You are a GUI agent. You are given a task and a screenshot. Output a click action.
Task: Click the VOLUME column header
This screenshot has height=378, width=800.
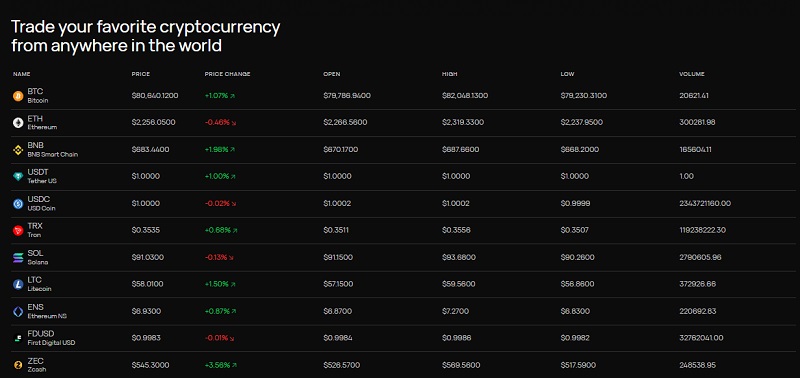[x=692, y=74]
